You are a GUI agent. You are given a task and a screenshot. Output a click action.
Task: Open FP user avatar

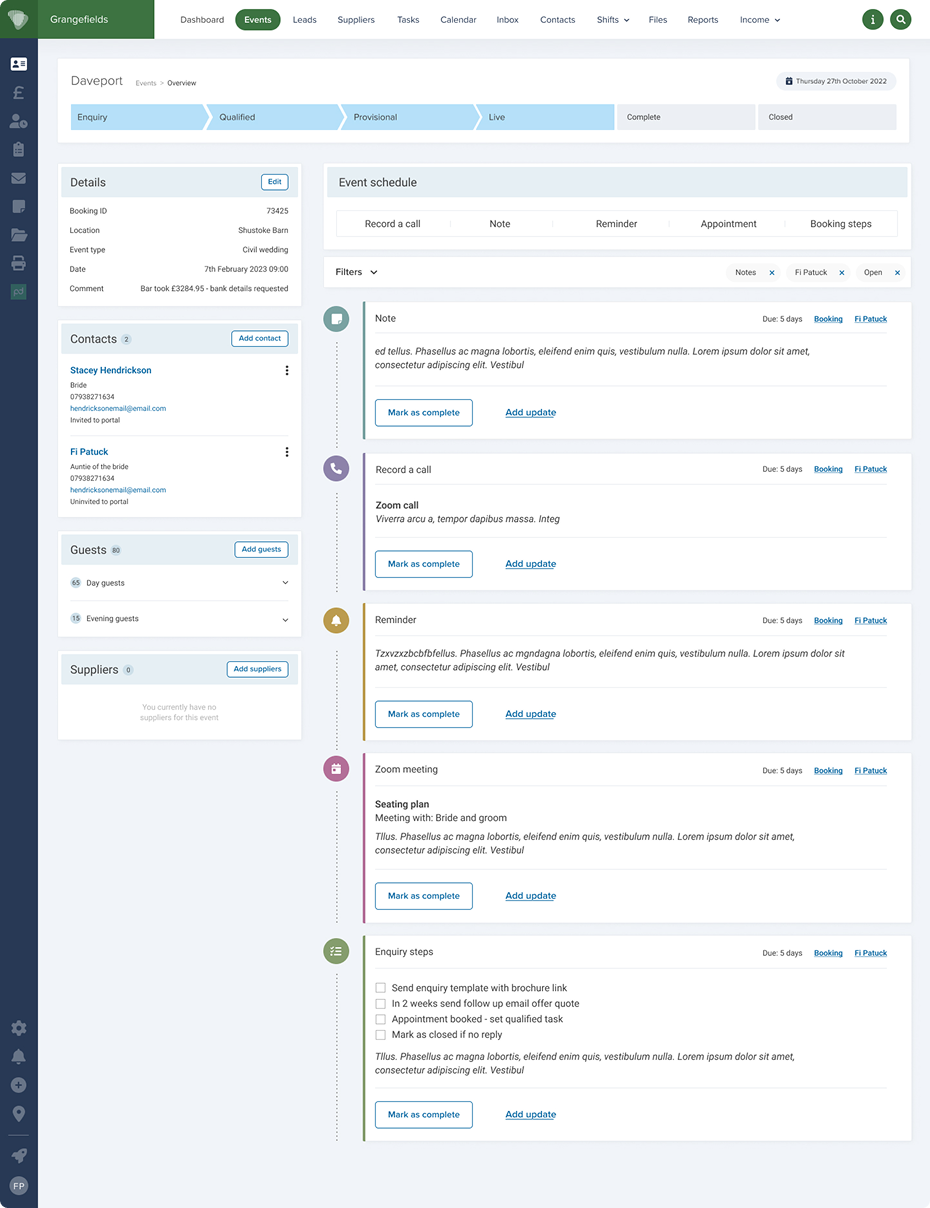(x=18, y=1186)
